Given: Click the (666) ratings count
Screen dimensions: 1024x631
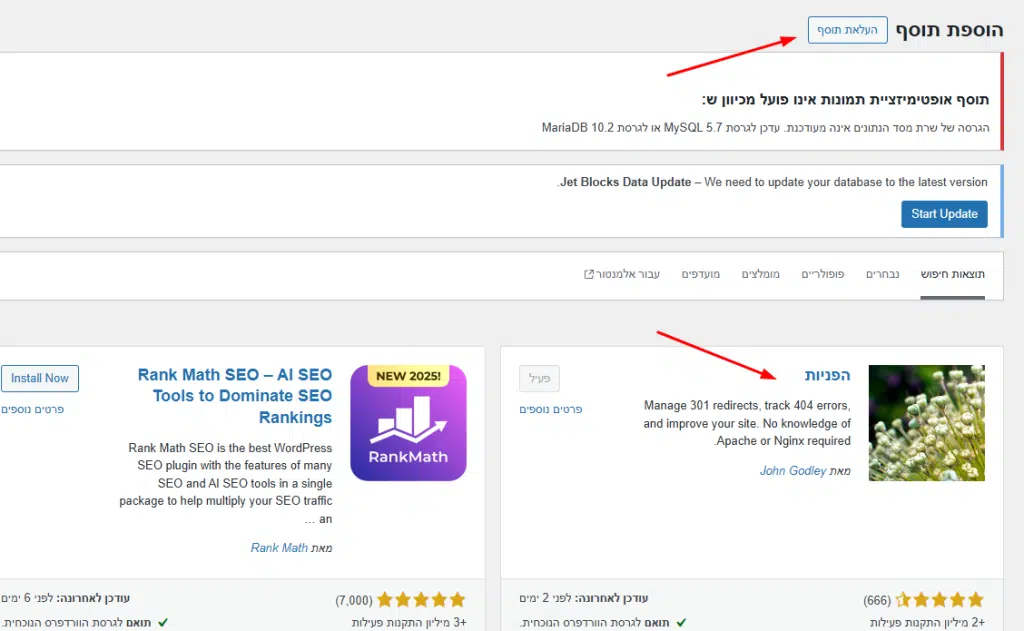Looking at the screenshot, I should click(x=877, y=600).
